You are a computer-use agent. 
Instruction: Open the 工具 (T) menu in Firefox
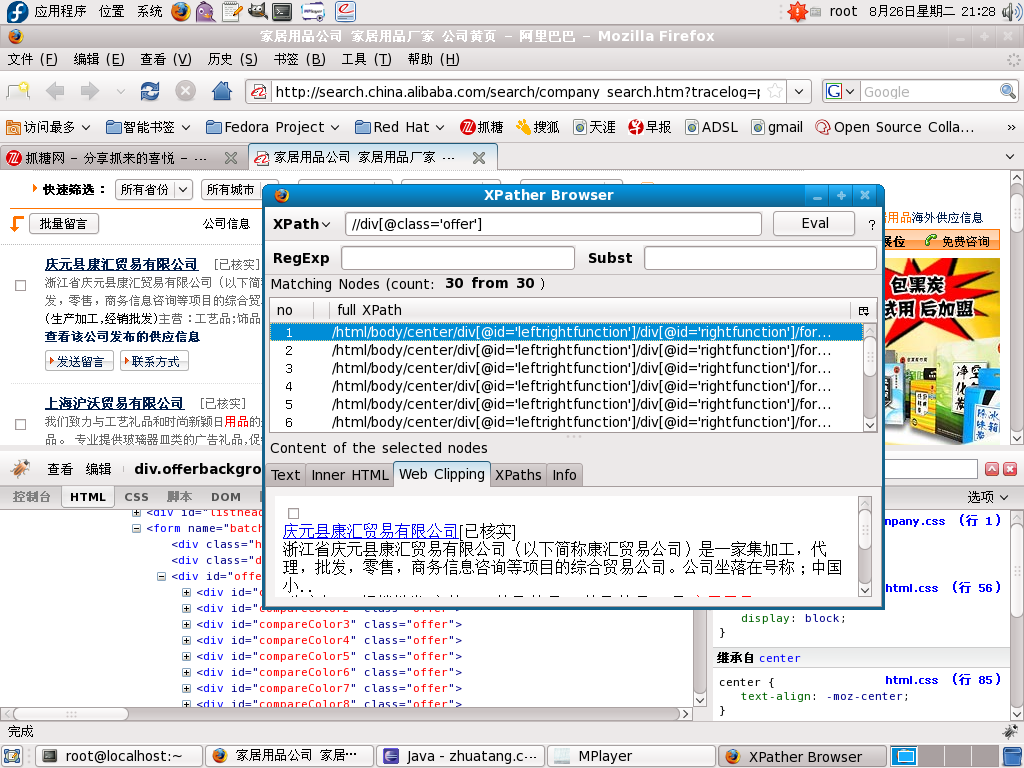point(366,59)
